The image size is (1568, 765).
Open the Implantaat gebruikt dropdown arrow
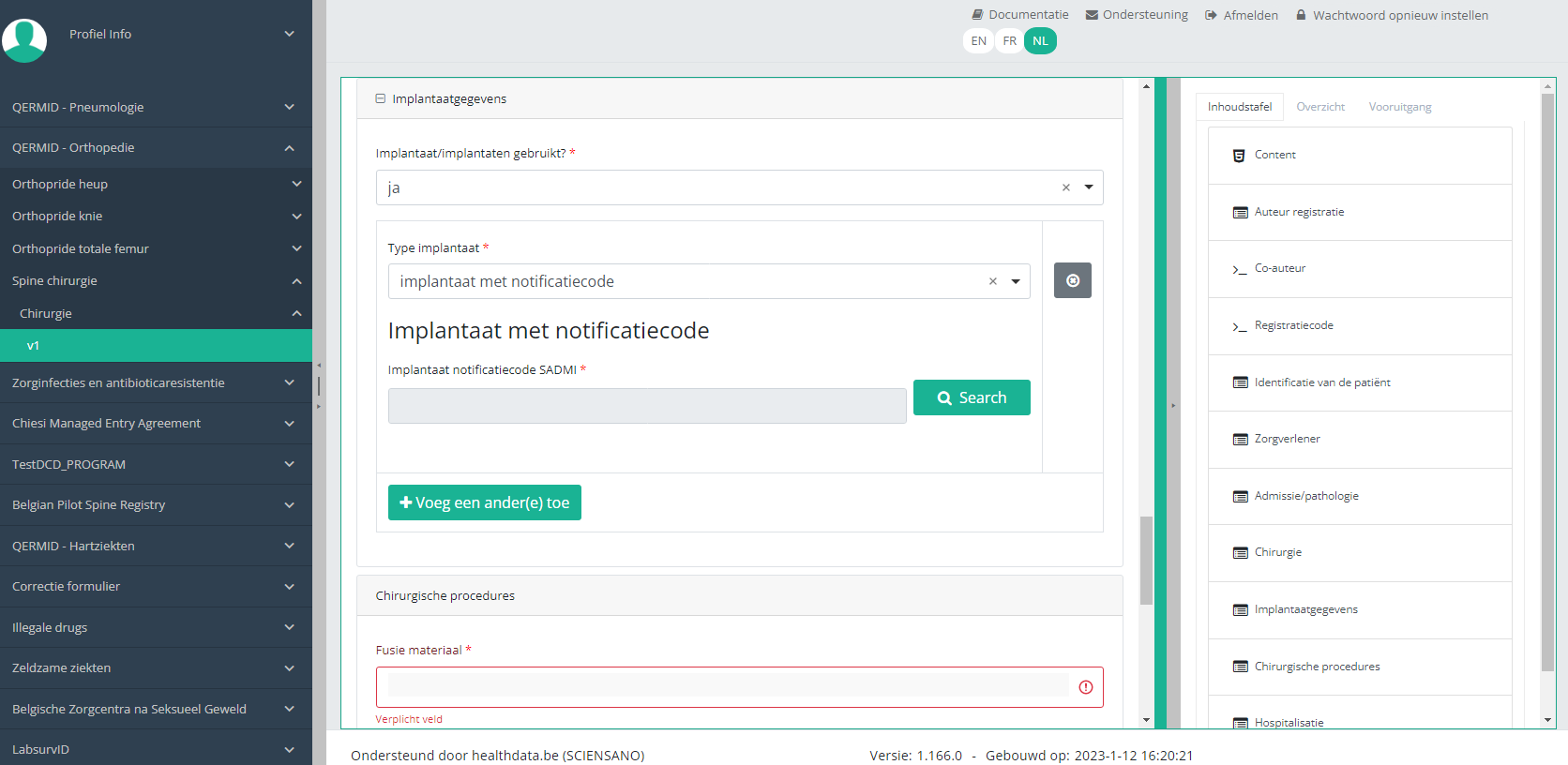point(1089,187)
